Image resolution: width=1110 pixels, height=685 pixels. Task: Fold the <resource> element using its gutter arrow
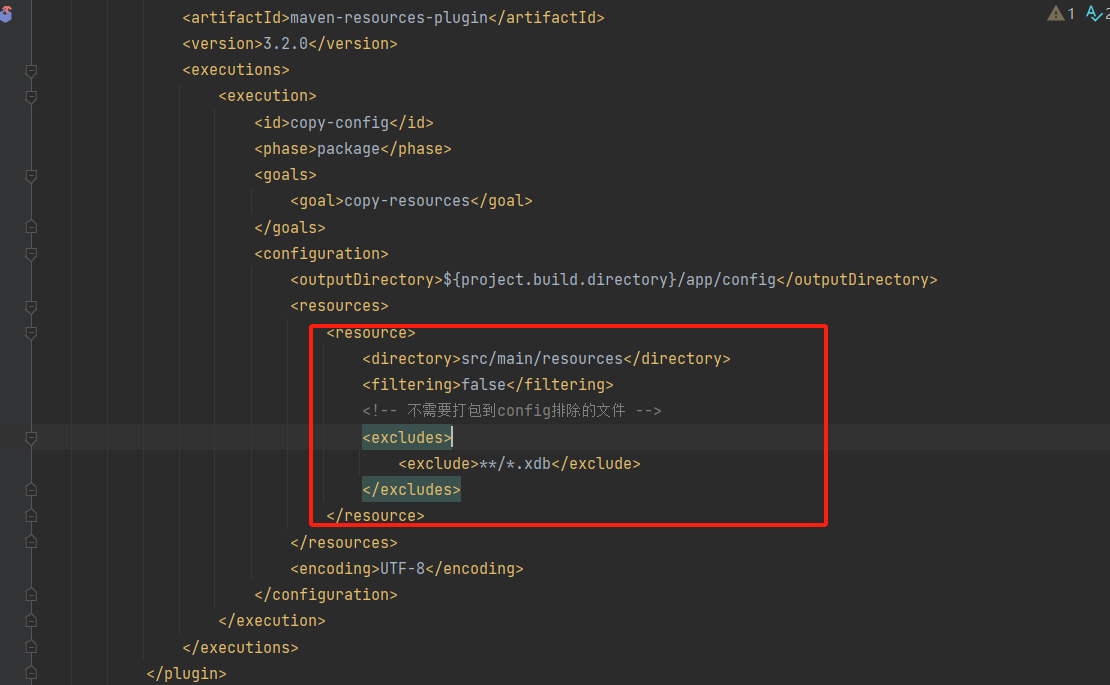point(31,332)
